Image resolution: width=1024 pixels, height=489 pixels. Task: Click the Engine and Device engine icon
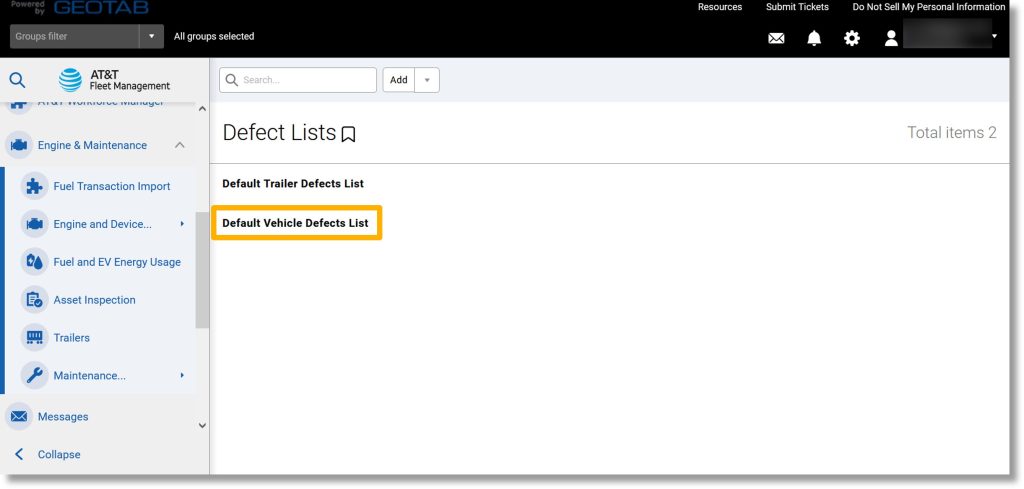tap(34, 224)
